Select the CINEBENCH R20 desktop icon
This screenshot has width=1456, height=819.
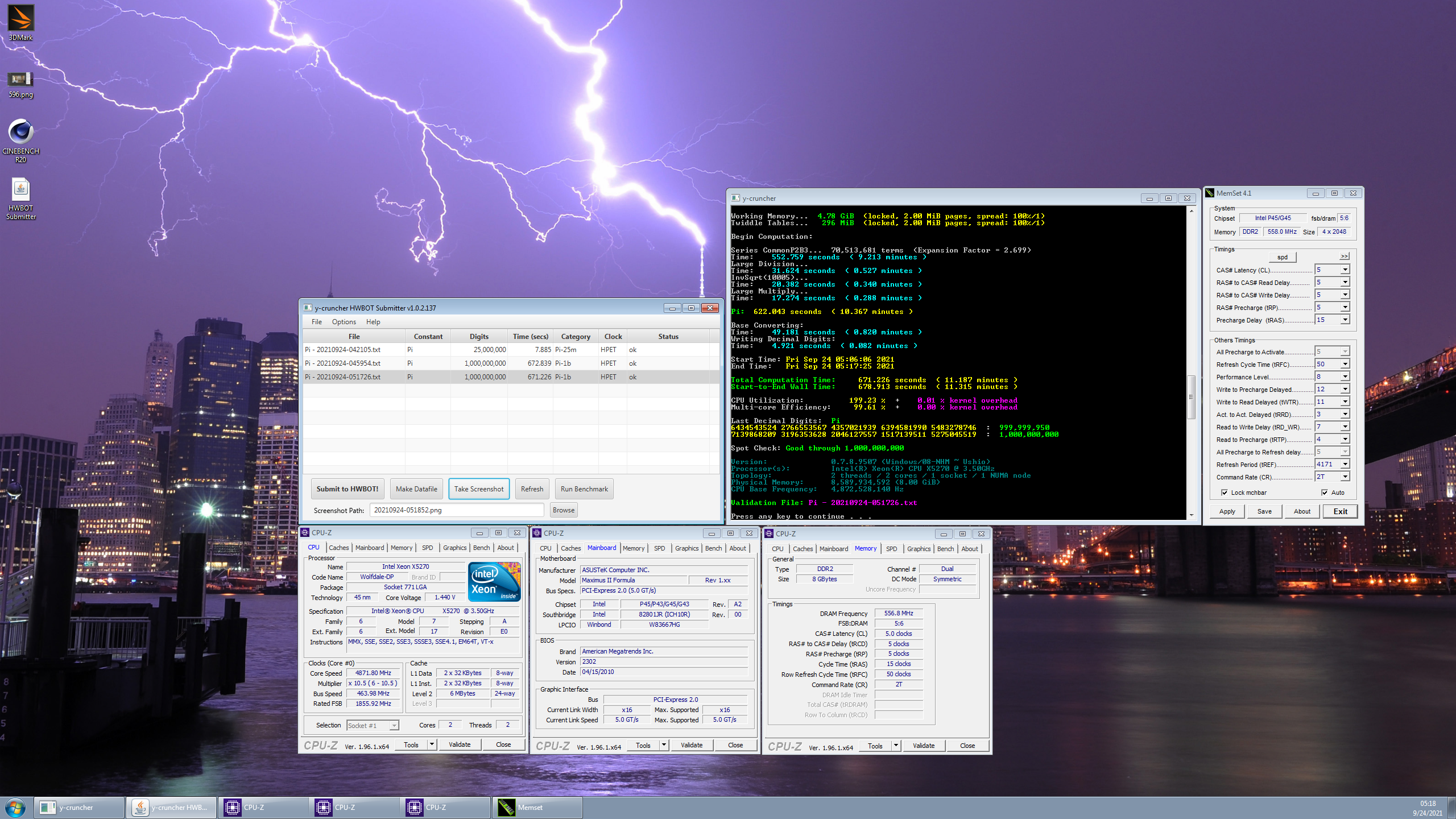20,141
